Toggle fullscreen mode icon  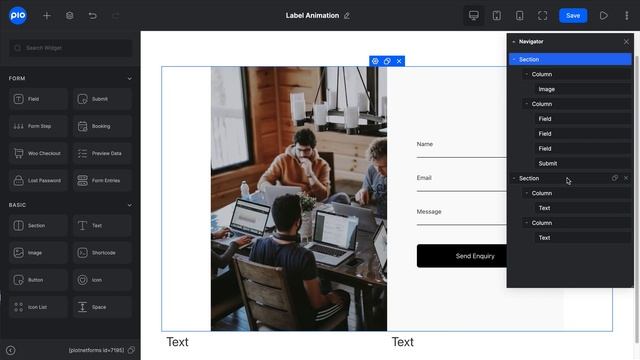(542, 16)
